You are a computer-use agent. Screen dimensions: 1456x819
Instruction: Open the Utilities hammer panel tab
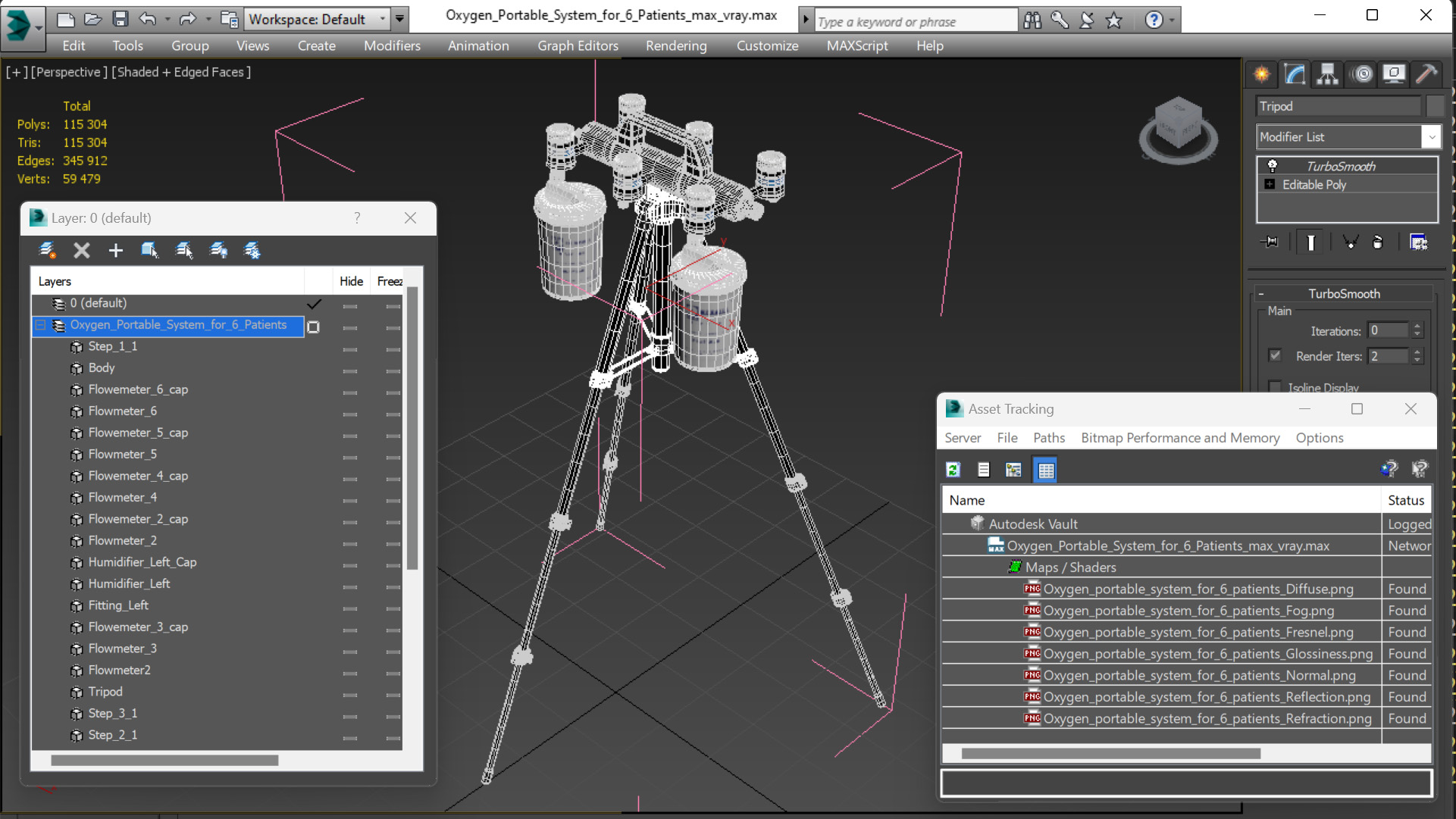(1426, 74)
